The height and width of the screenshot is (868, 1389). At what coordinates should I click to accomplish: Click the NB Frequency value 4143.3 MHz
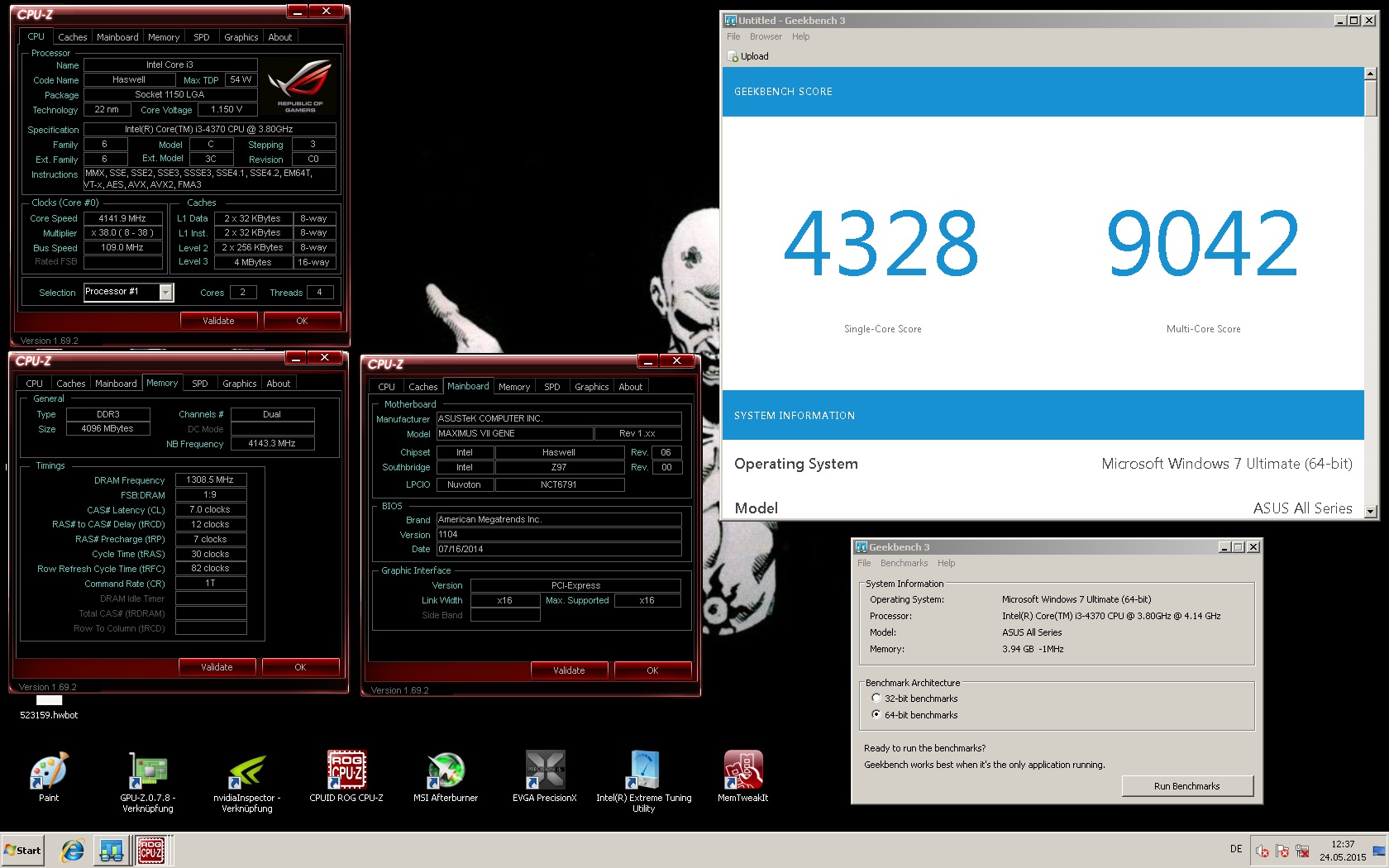272,443
